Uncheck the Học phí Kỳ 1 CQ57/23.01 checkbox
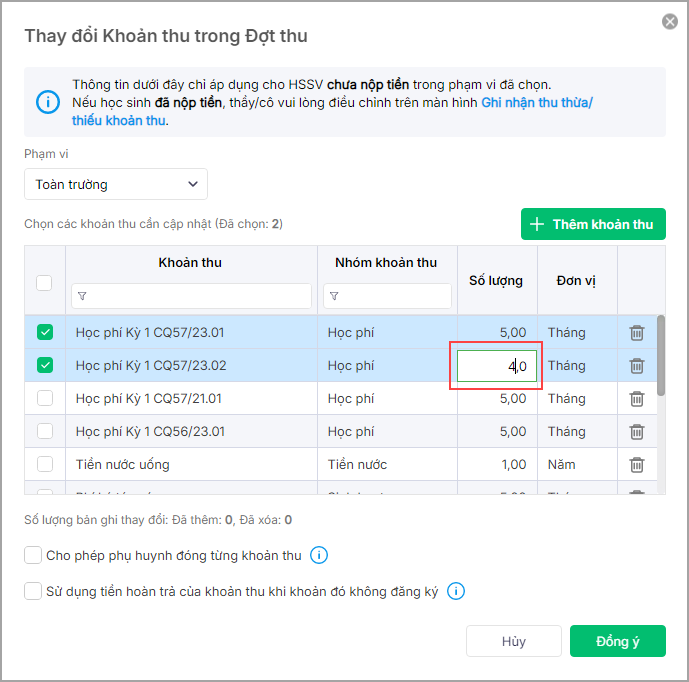This screenshot has width=689, height=682. point(45,333)
